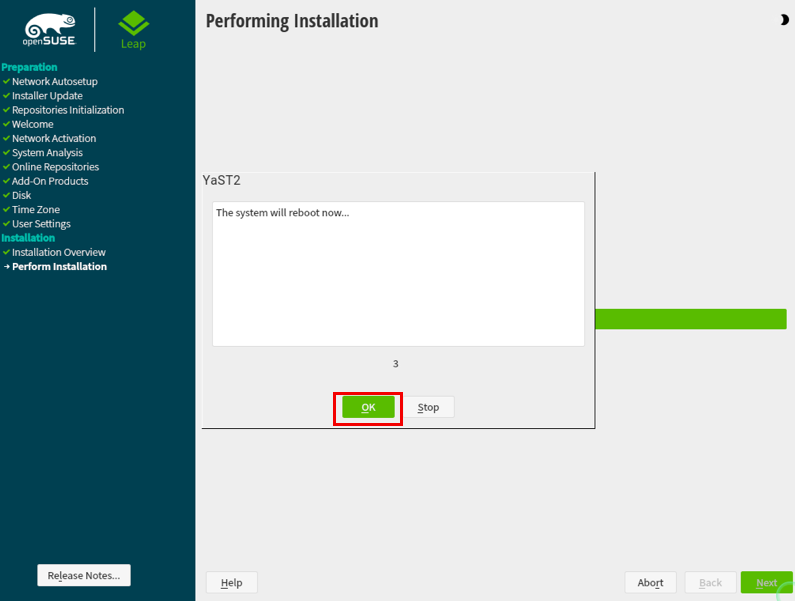Click checkmark beside Online Repositories
Viewport: 795px width, 601px height.
[6, 166]
